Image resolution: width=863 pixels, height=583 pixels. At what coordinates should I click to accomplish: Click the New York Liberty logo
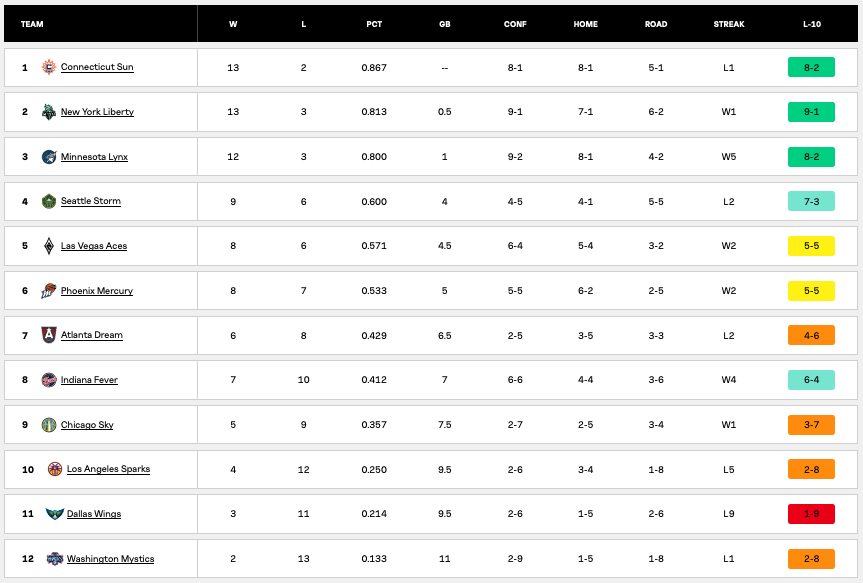coord(49,112)
